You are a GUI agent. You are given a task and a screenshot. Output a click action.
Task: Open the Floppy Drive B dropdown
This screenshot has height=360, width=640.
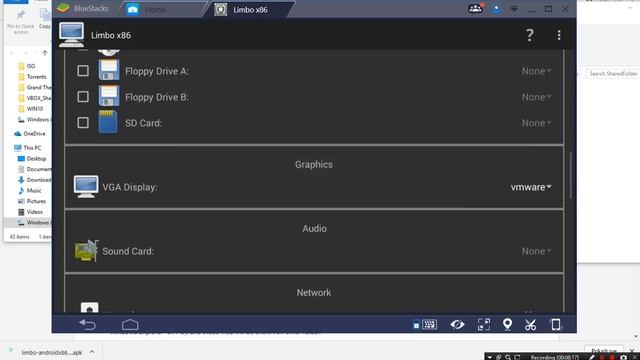tap(536, 97)
